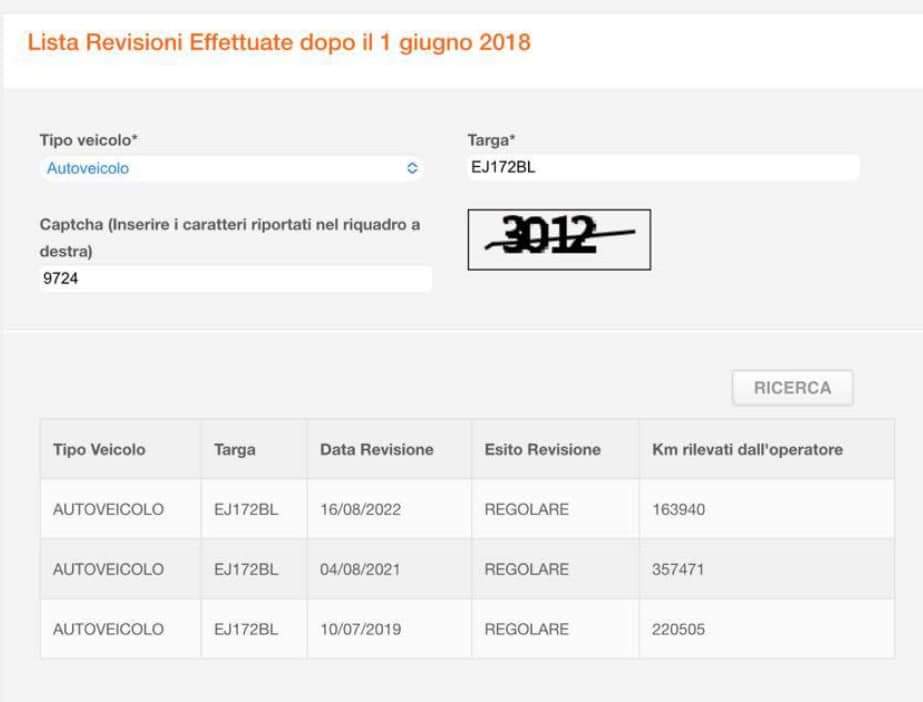Viewport: 923px width, 702px height.
Task: Click the 163940 km value
Action: [x=679, y=510]
